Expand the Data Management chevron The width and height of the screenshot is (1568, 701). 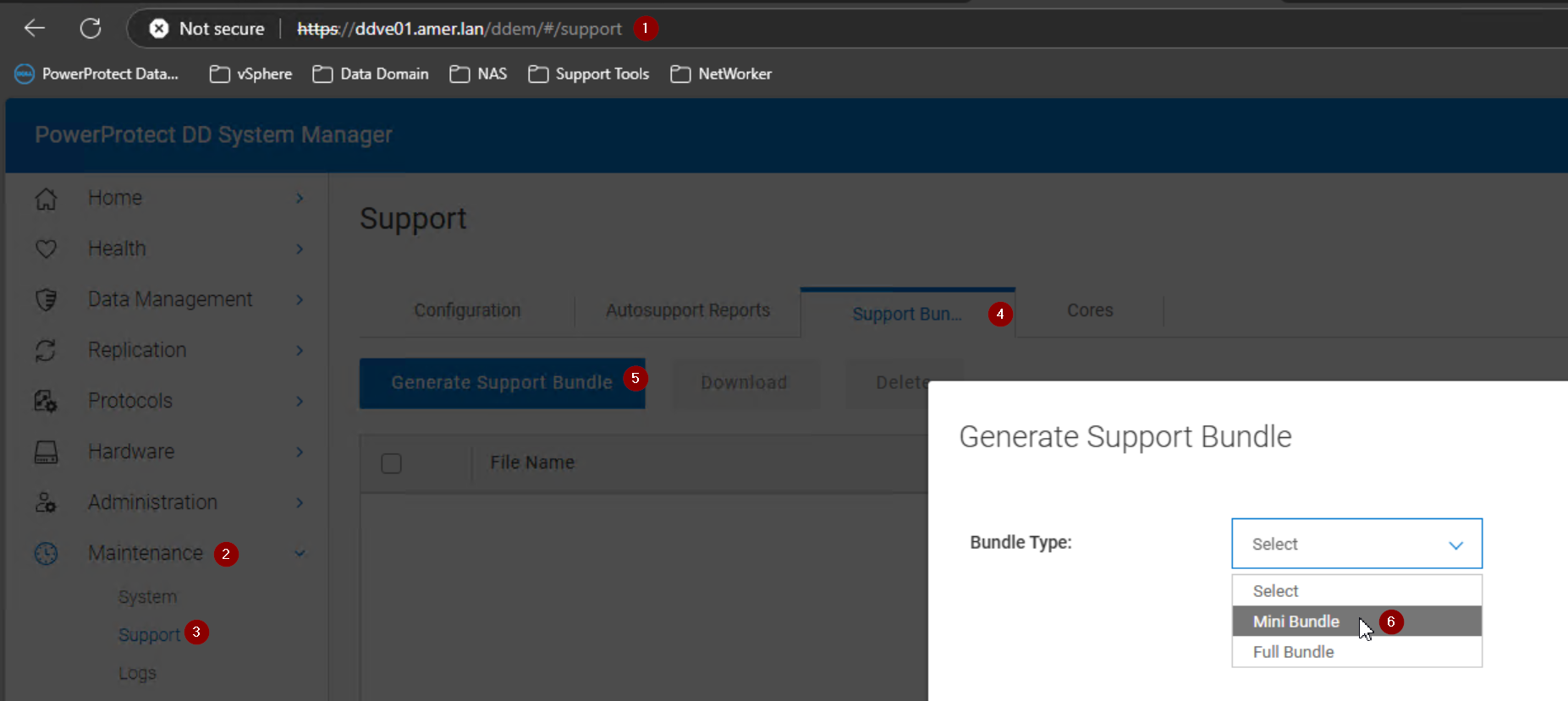click(300, 299)
